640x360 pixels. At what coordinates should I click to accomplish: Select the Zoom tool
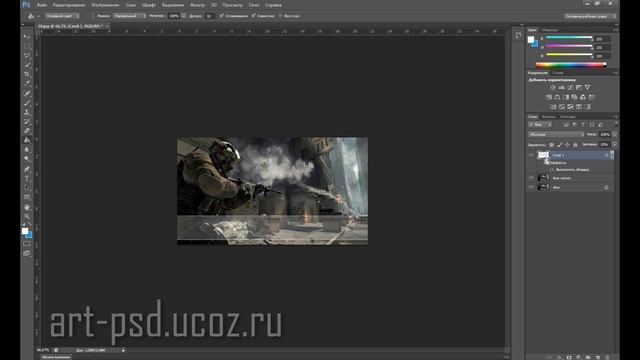(x=27, y=216)
